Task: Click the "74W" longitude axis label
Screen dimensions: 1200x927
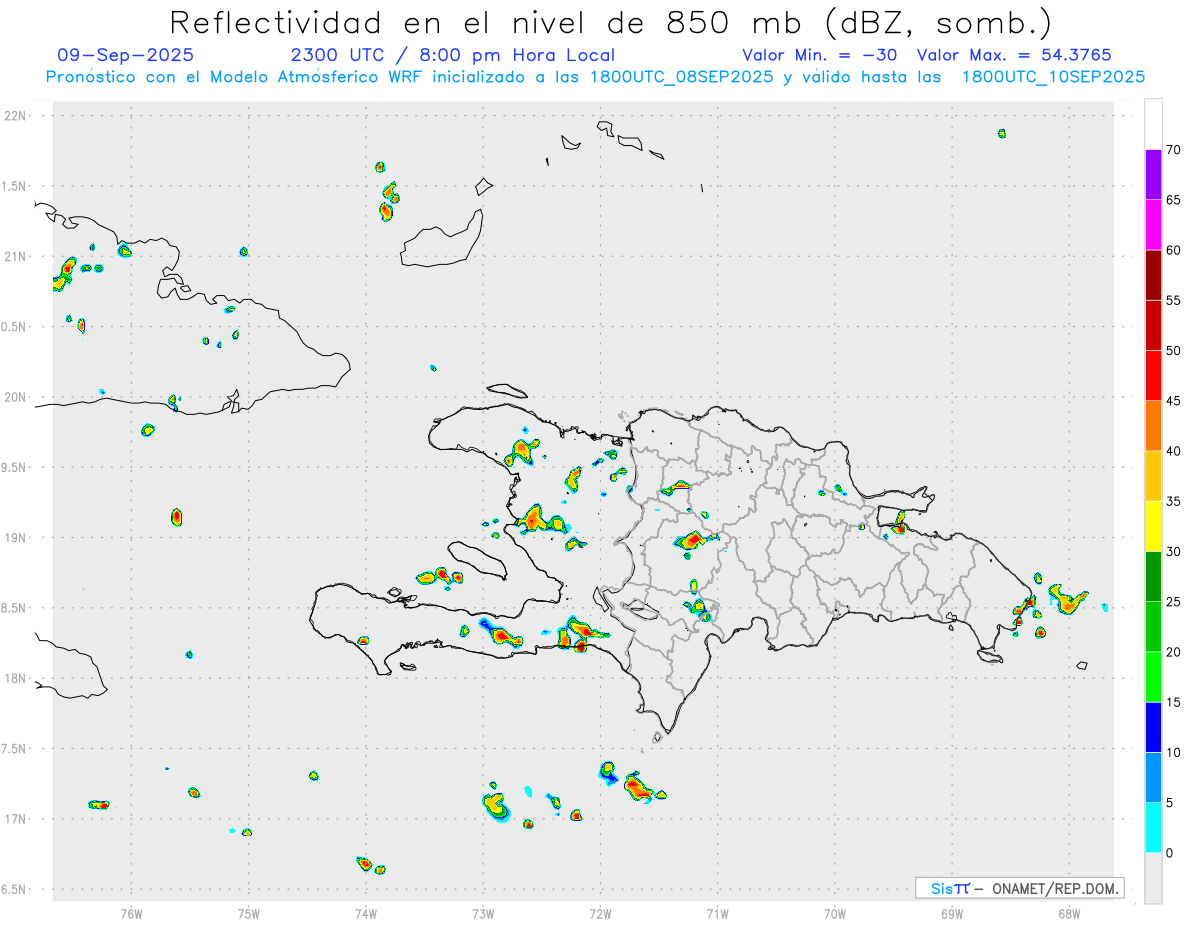Action: pos(366,913)
